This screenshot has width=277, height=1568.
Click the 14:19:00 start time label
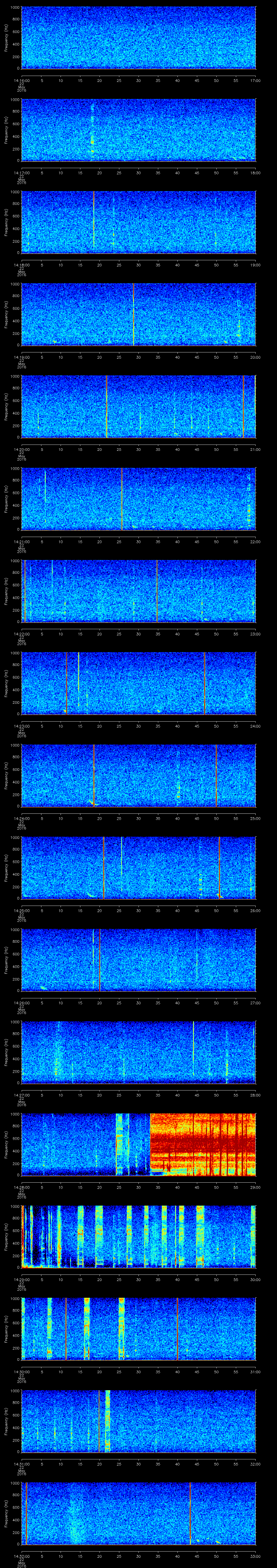click(21, 357)
